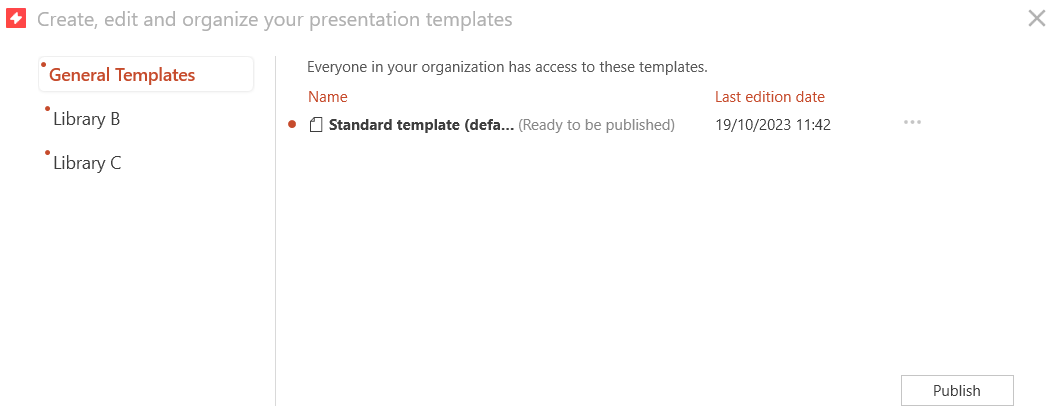Click the dialog title about presentation templates
This screenshot has height=416, width=1050.
coord(275,19)
